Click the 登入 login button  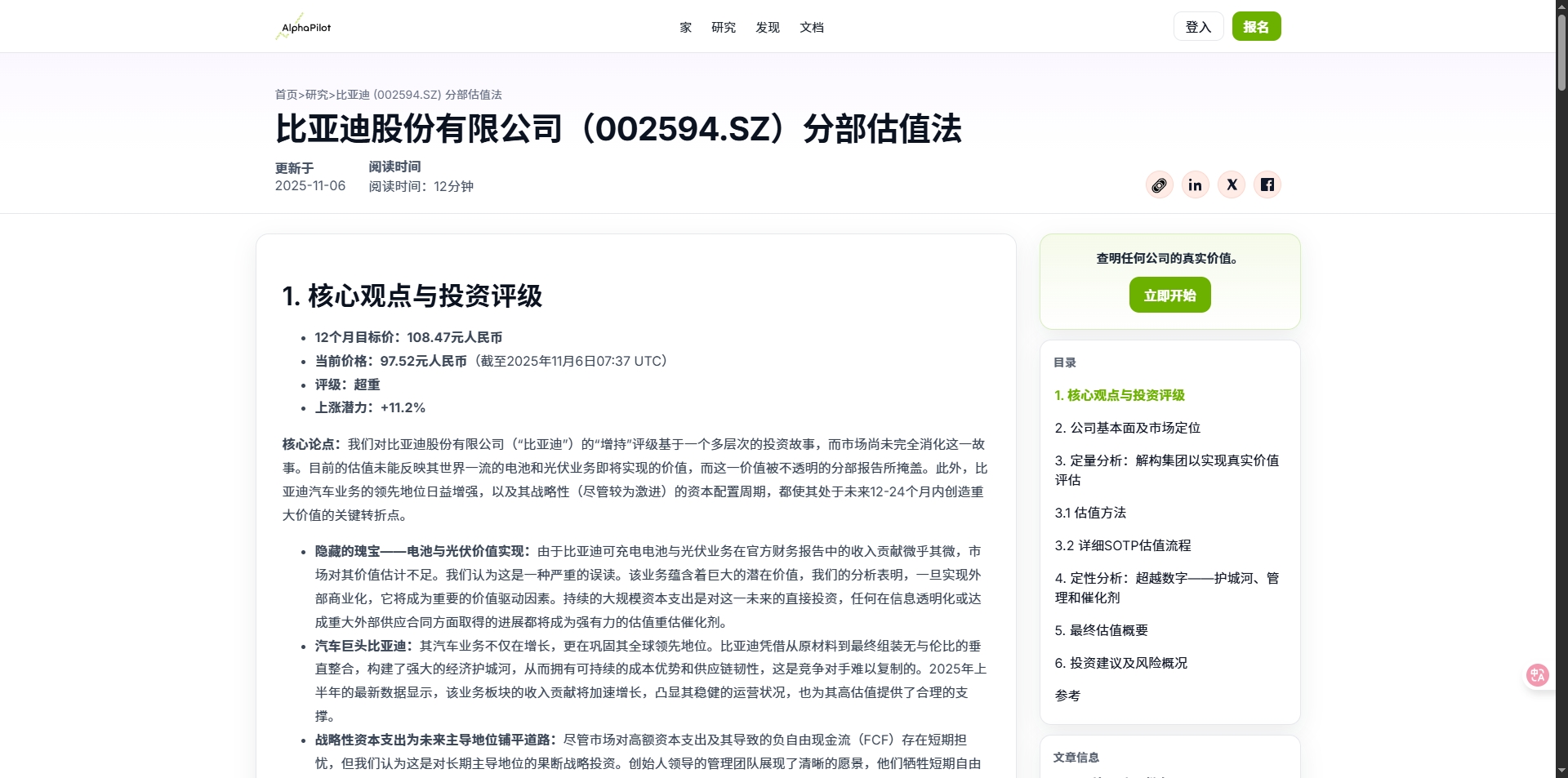point(1198,26)
